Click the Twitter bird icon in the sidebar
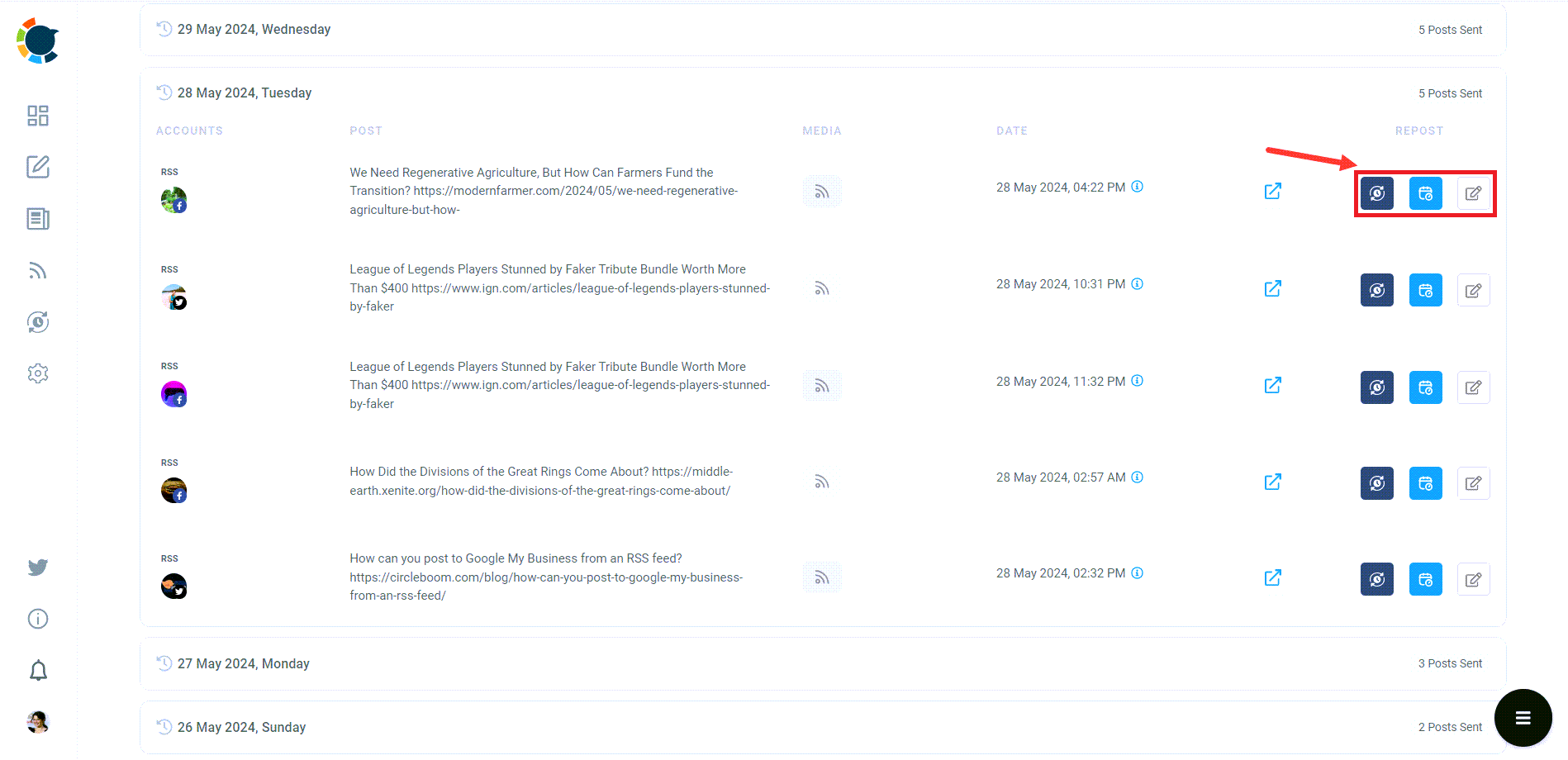This screenshot has height=760, width=1568. point(37,568)
